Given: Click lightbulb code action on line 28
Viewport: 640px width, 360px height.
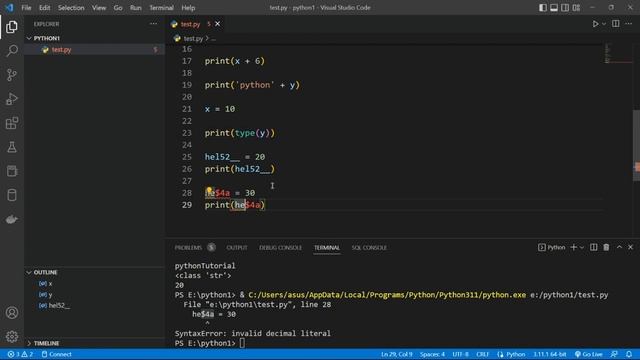Looking at the screenshot, I should tap(209, 190).
